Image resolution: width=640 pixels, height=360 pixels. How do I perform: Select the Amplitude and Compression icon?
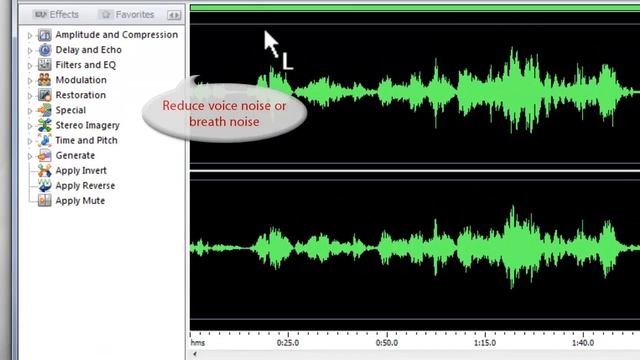(44, 35)
